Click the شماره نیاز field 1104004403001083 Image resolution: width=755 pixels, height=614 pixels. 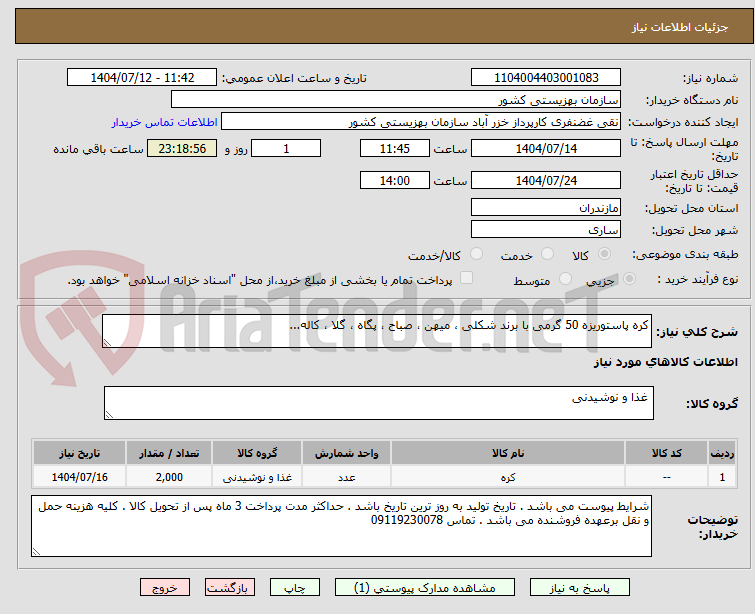(x=546, y=78)
